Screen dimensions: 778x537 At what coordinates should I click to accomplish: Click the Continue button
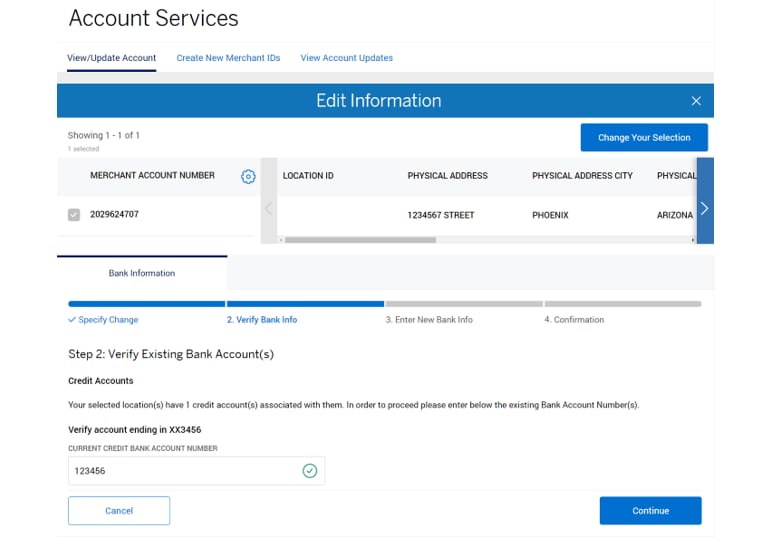pos(650,511)
